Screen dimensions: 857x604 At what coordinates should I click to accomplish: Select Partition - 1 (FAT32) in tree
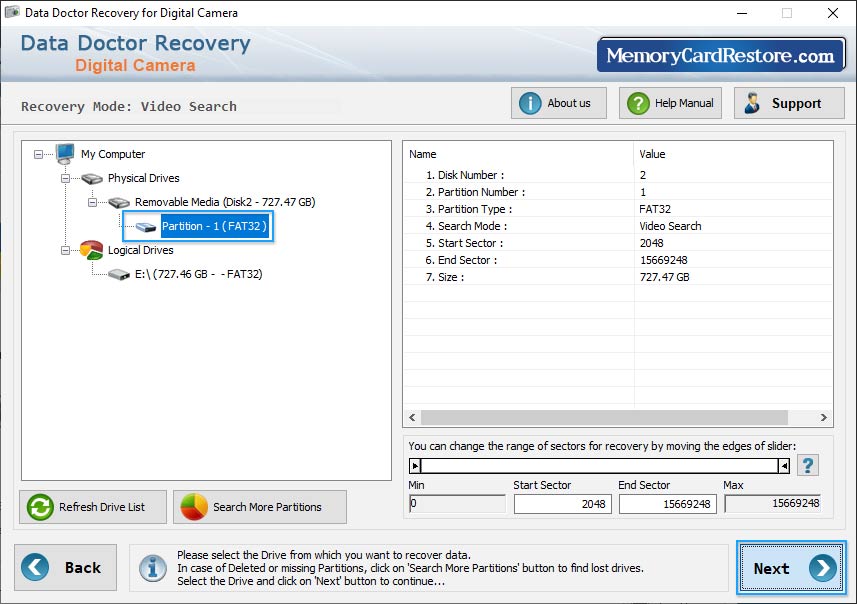tap(214, 226)
